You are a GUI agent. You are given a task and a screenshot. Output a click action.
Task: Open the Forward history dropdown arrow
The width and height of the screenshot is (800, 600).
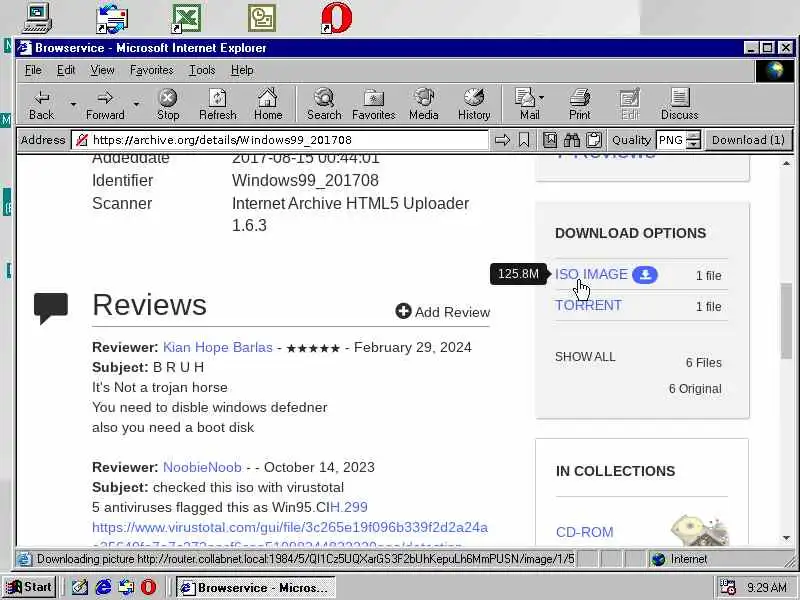tap(136, 105)
